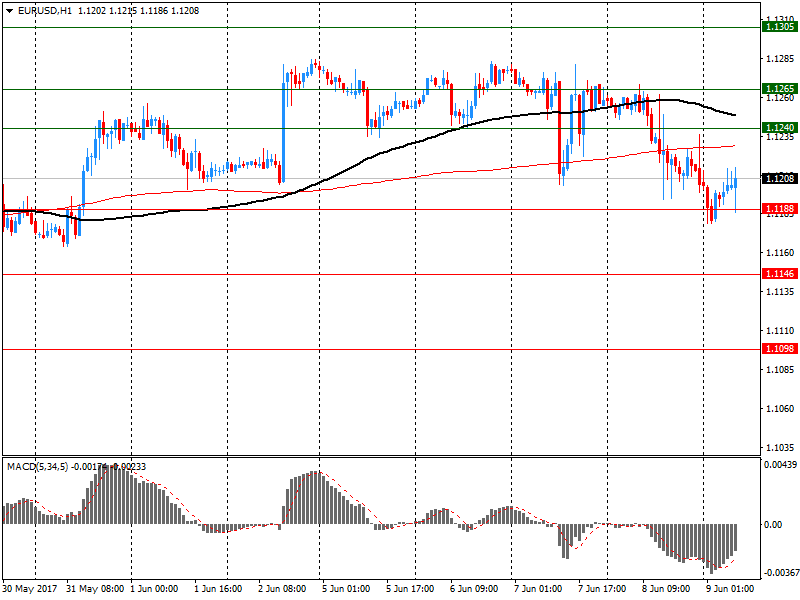Click the MACD zero level 0.00 label
The image size is (800, 600).
(772, 524)
